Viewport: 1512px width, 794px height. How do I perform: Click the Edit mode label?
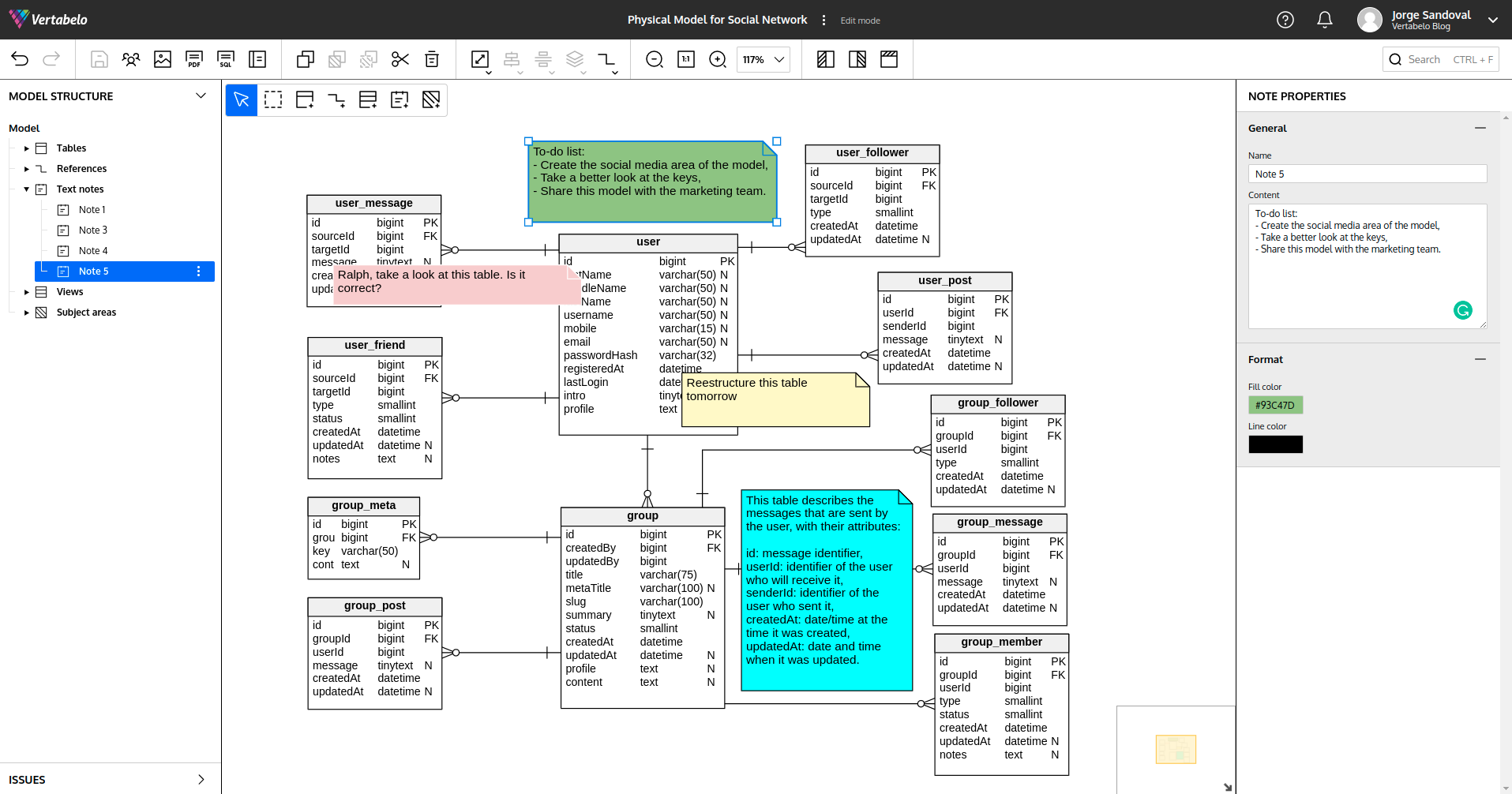point(860,21)
